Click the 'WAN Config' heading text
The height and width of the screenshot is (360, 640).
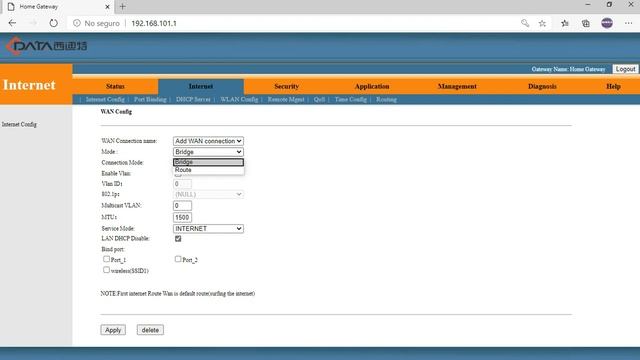[116, 111]
